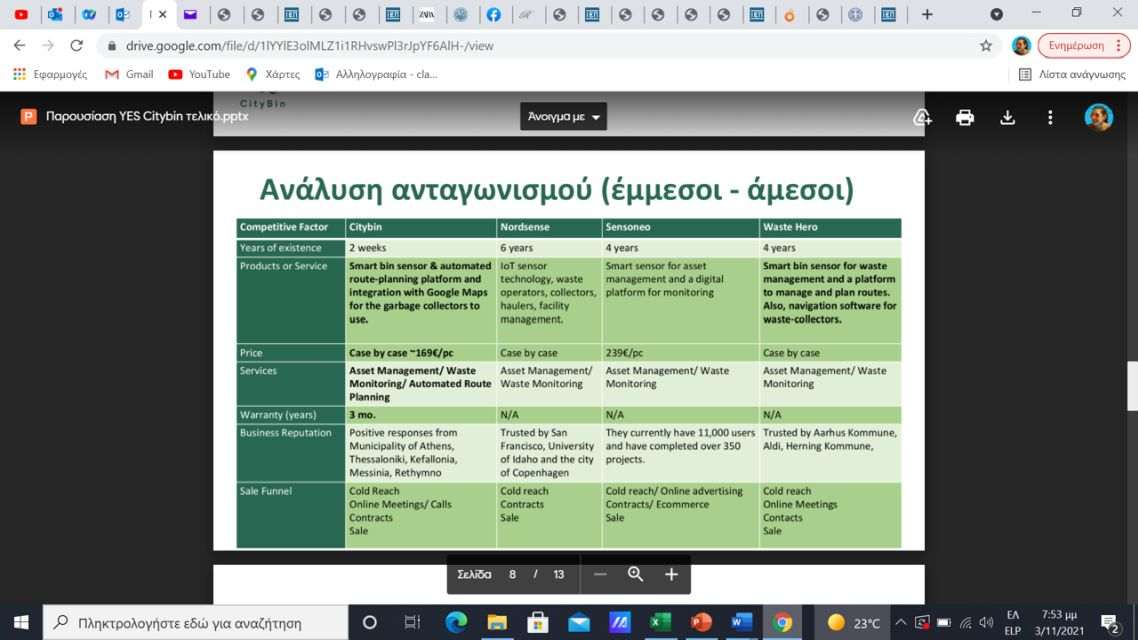The height and width of the screenshot is (640, 1138).
Task: Click the 'Ενημέρωση' Chrome update button
Action: tap(1083, 46)
